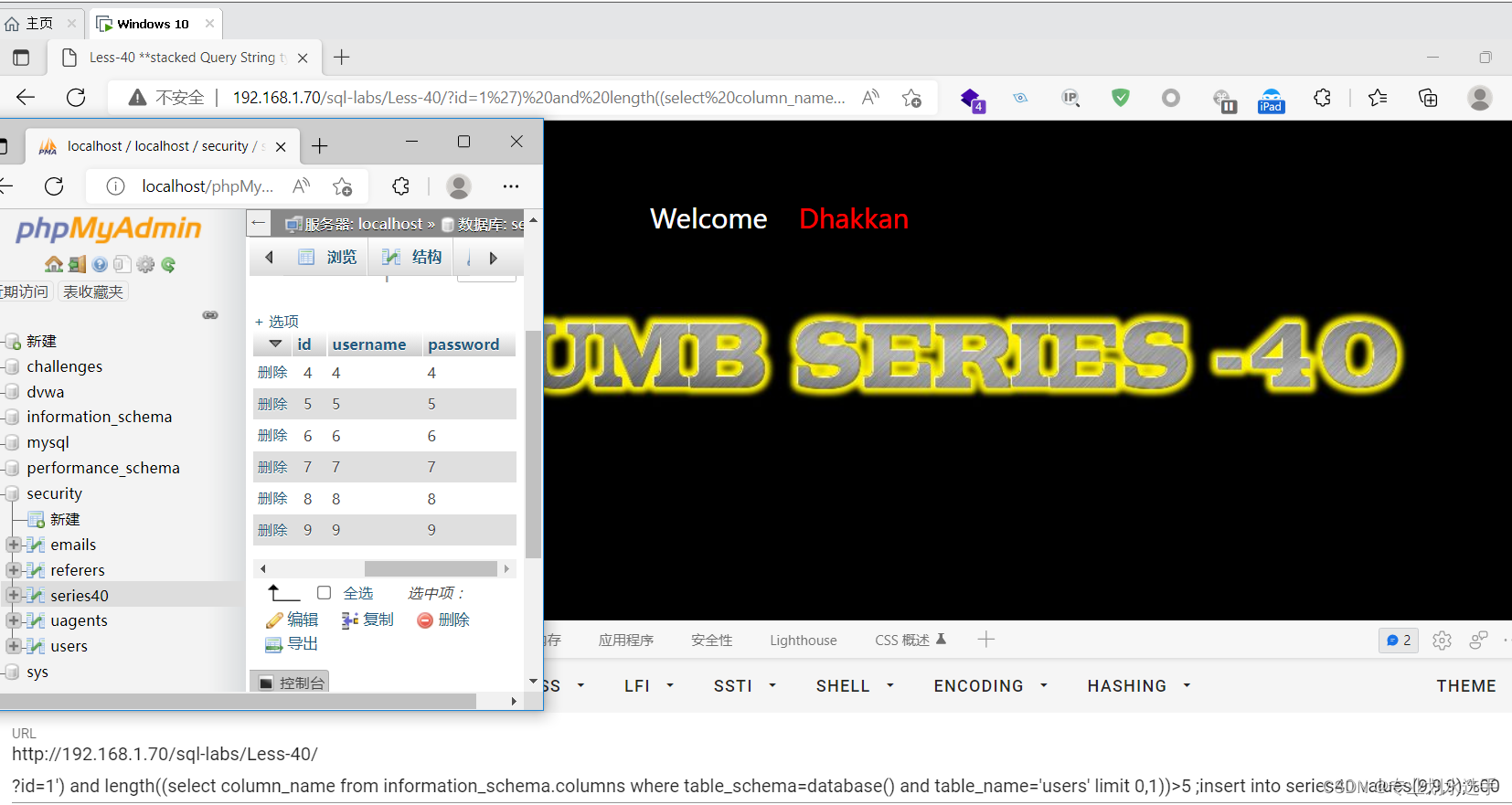This screenshot has height=805, width=1512.
Task: Open the iPad extension icon in the toolbar
Action: coord(1271,100)
